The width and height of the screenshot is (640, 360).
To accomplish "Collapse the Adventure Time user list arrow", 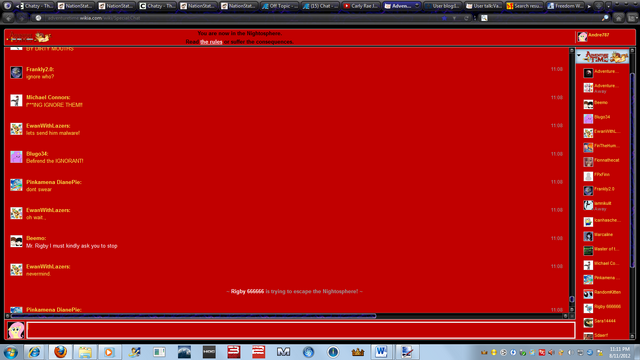I will point(579,56).
